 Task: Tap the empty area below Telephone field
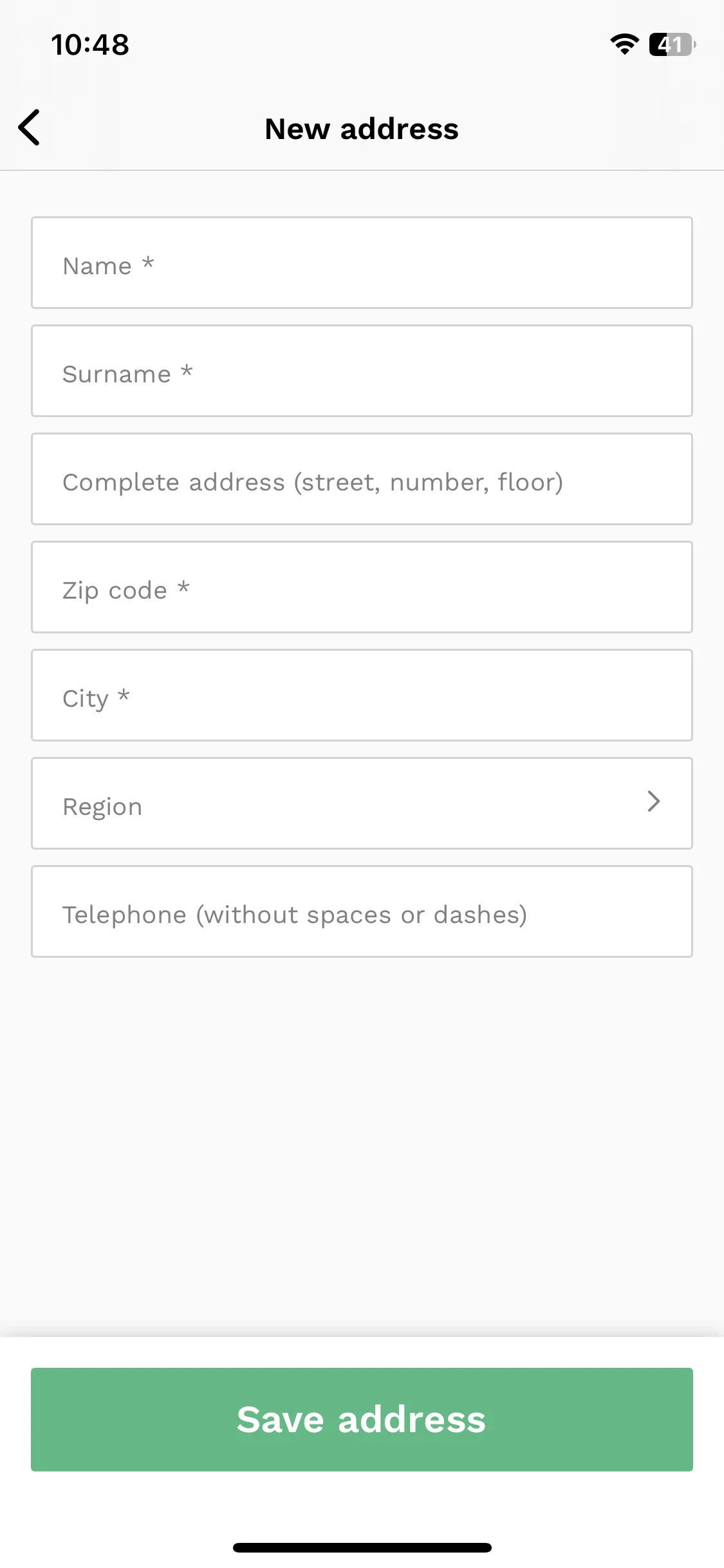(x=362, y=1146)
